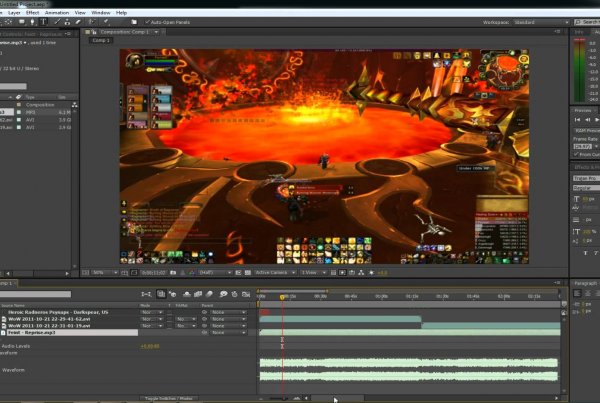Screen dimensions: 600x403
Task: Toggle Frame Blending for the composition
Action: click(x=198, y=294)
